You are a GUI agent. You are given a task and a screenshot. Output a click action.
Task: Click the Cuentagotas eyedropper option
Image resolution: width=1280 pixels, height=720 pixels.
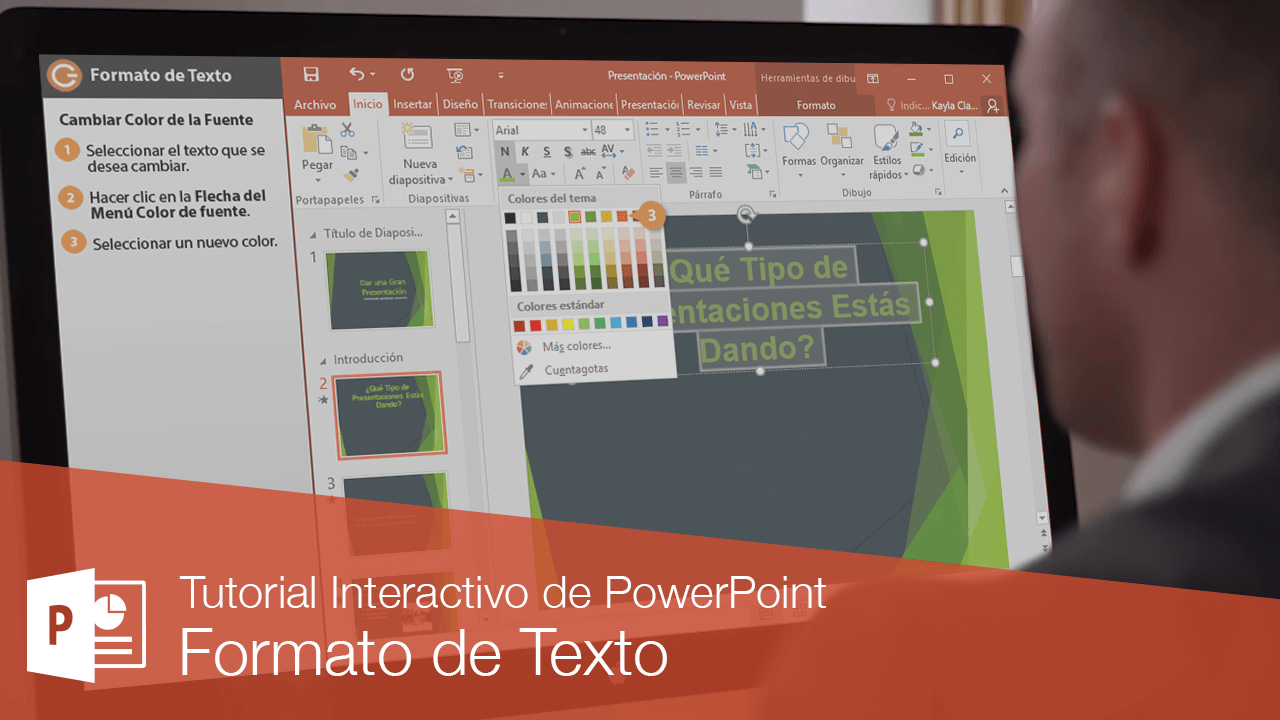[576, 370]
